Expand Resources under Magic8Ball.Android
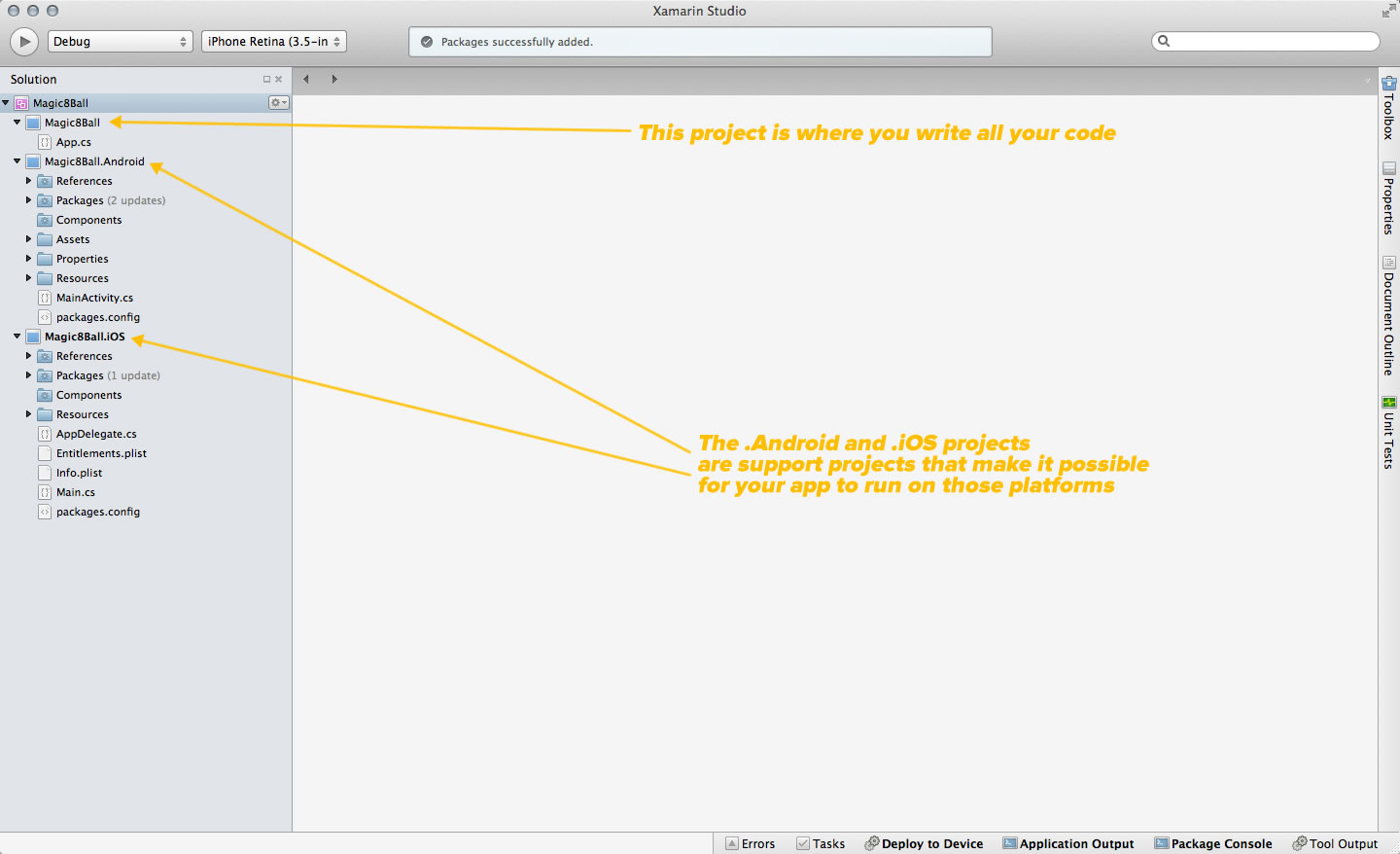1400x854 pixels. (x=29, y=278)
